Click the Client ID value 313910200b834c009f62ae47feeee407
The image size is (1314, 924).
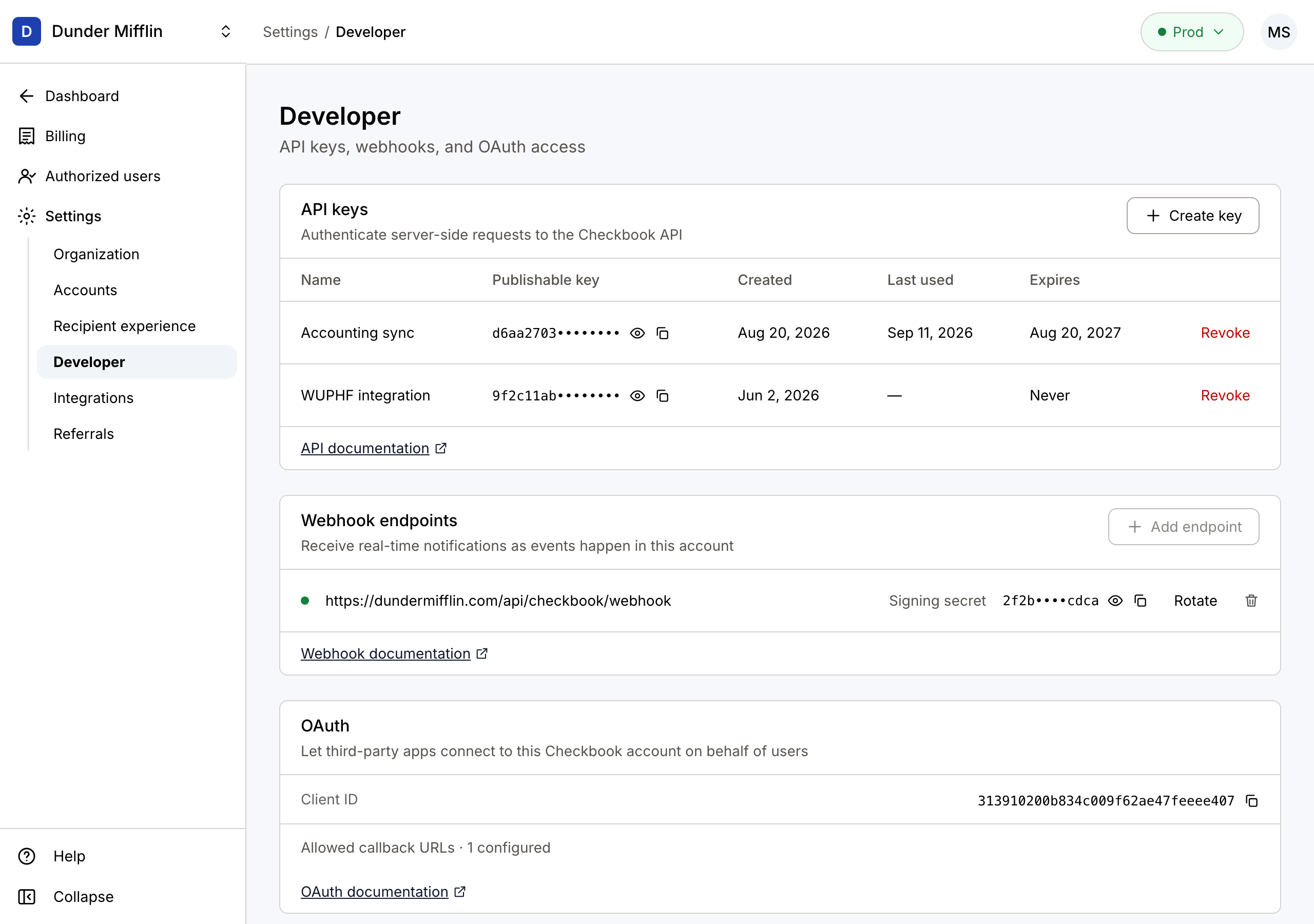point(1106,800)
